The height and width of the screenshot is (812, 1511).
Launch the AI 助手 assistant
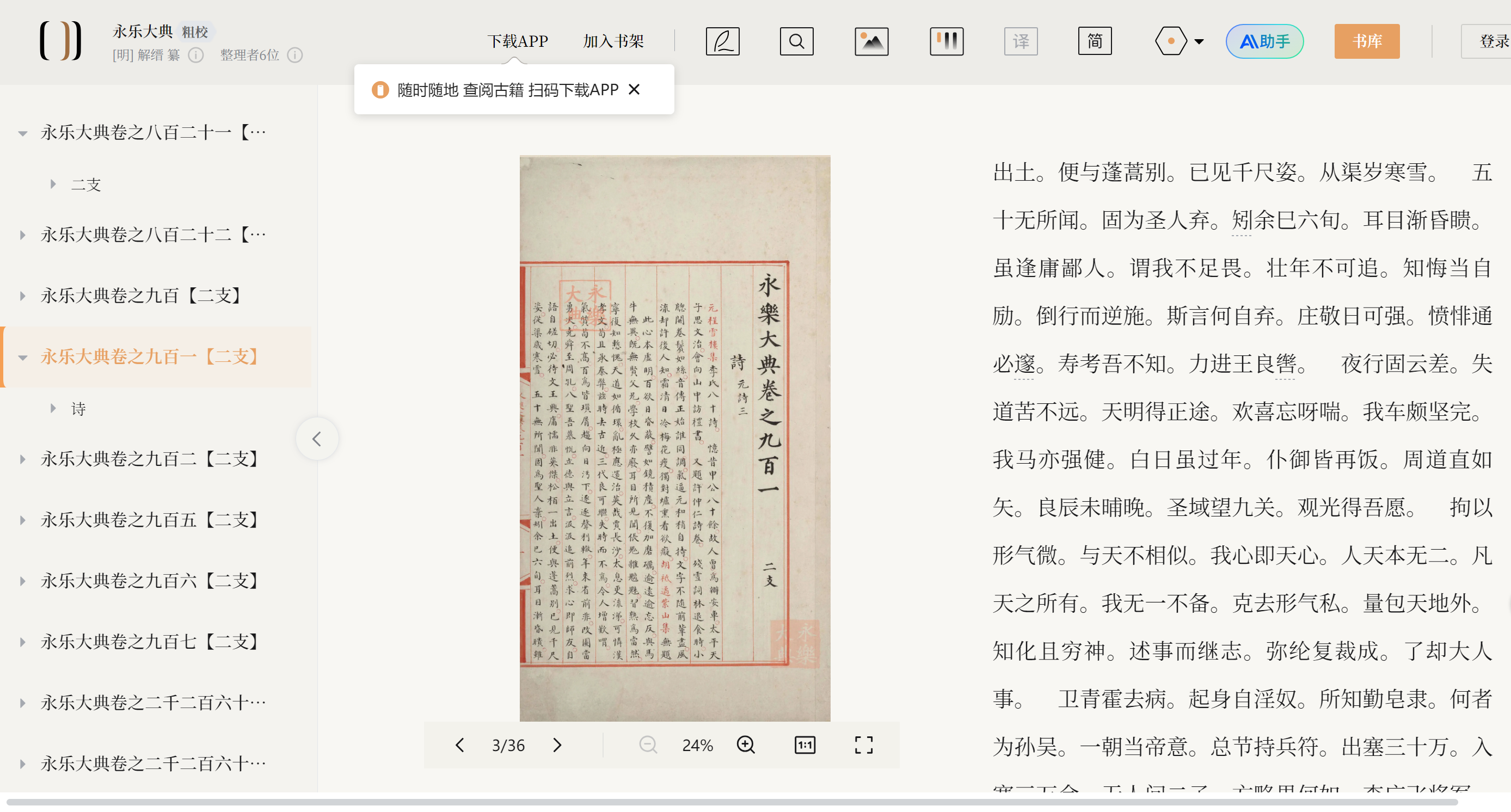pyautogui.click(x=1264, y=41)
